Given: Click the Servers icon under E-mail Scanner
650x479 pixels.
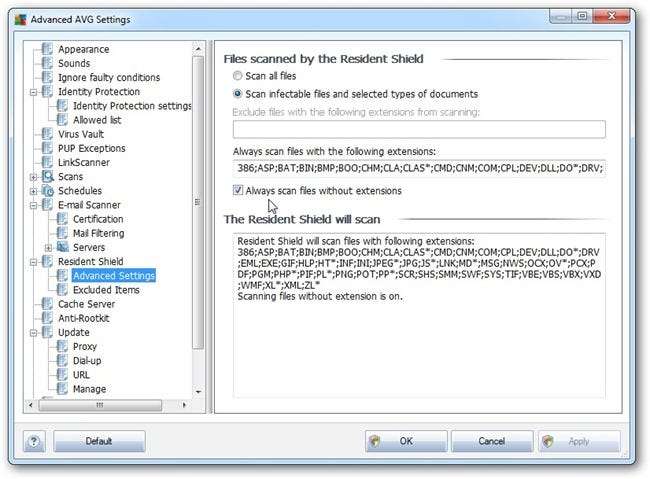Looking at the screenshot, I should (x=63, y=247).
